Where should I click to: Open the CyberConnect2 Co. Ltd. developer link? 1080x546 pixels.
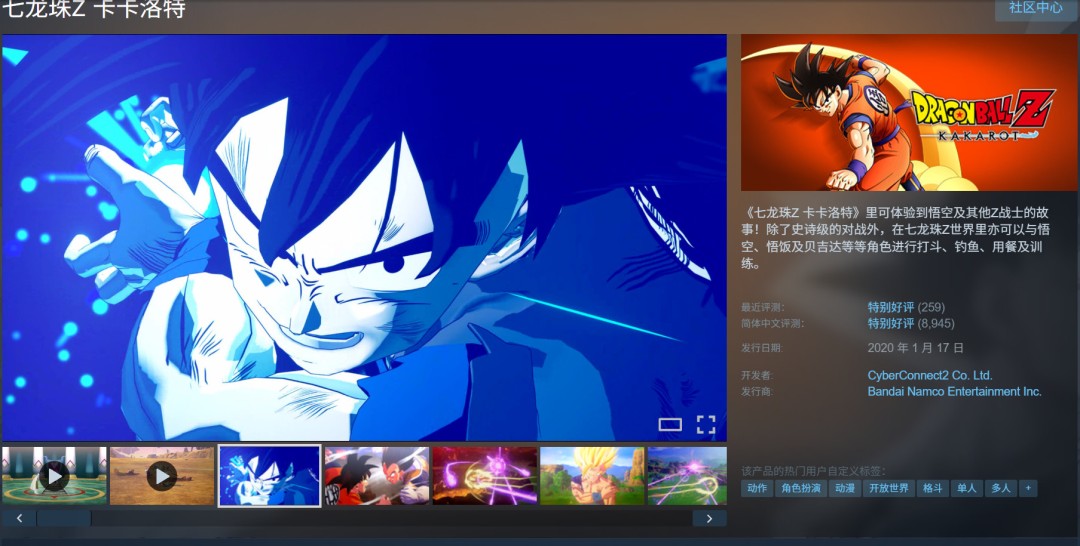[929, 375]
